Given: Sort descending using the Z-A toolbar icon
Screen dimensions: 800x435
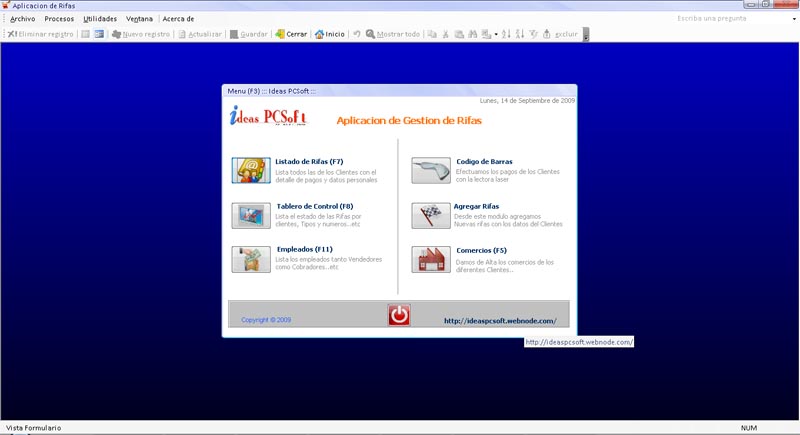Looking at the screenshot, I should pyautogui.click(x=519, y=34).
